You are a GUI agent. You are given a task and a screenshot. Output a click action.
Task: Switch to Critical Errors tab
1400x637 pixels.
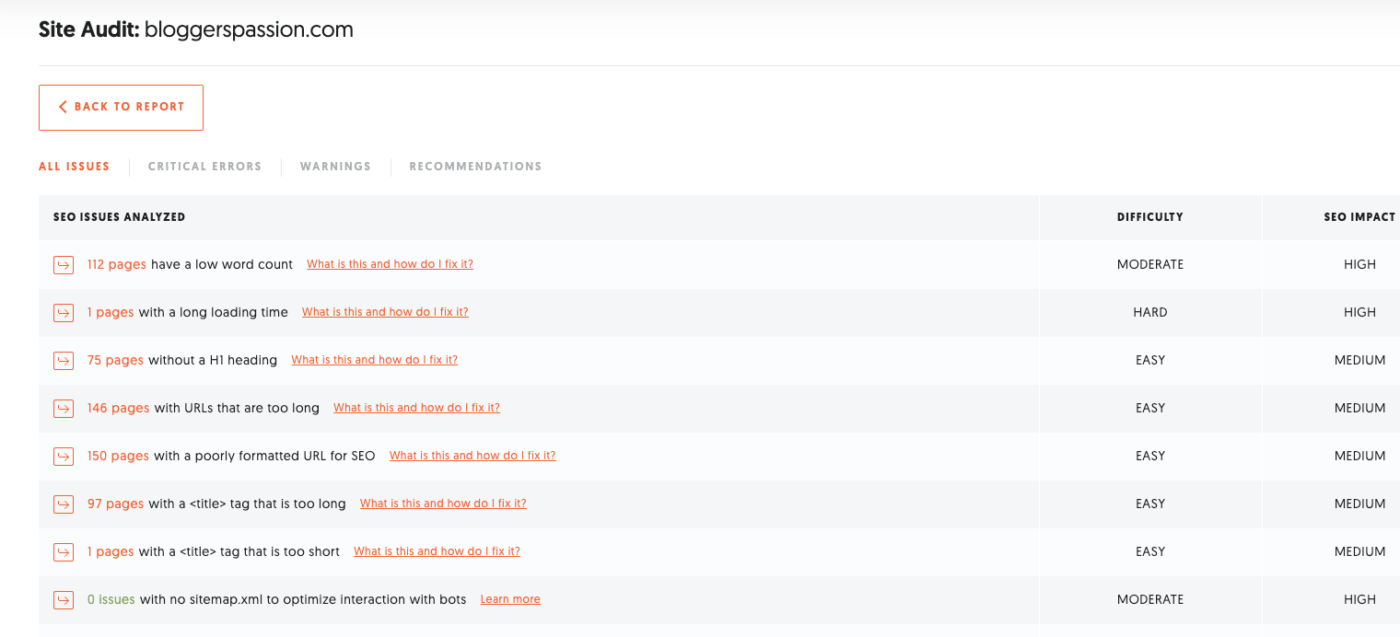(x=205, y=166)
